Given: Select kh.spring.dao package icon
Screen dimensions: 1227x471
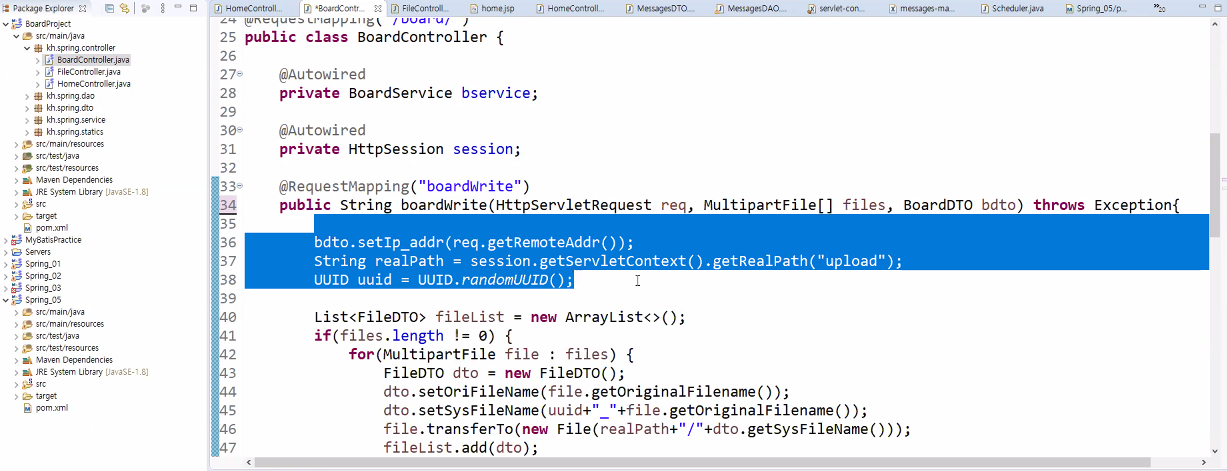Looking at the screenshot, I should coord(39,96).
